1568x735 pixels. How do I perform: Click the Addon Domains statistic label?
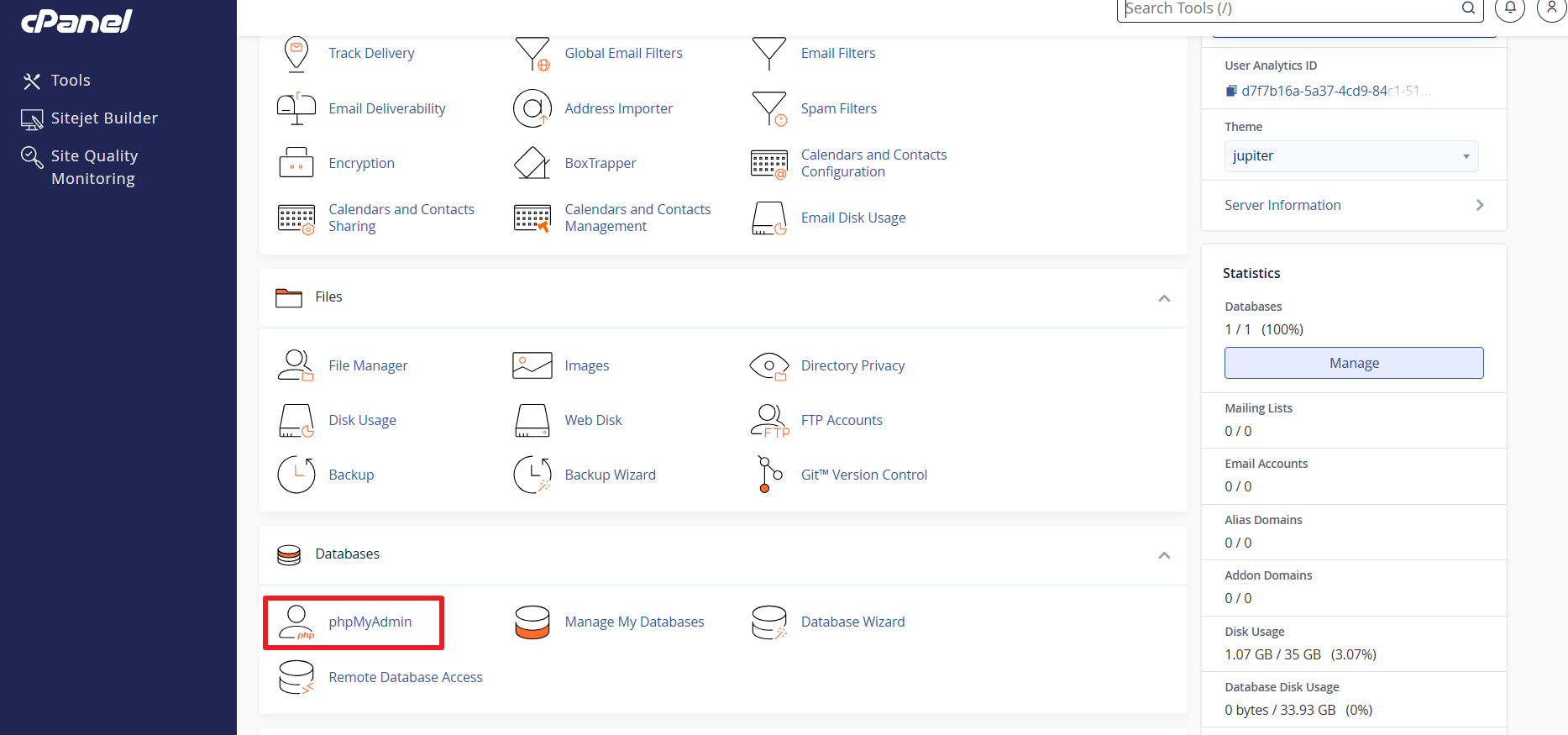[x=1268, y=576]
